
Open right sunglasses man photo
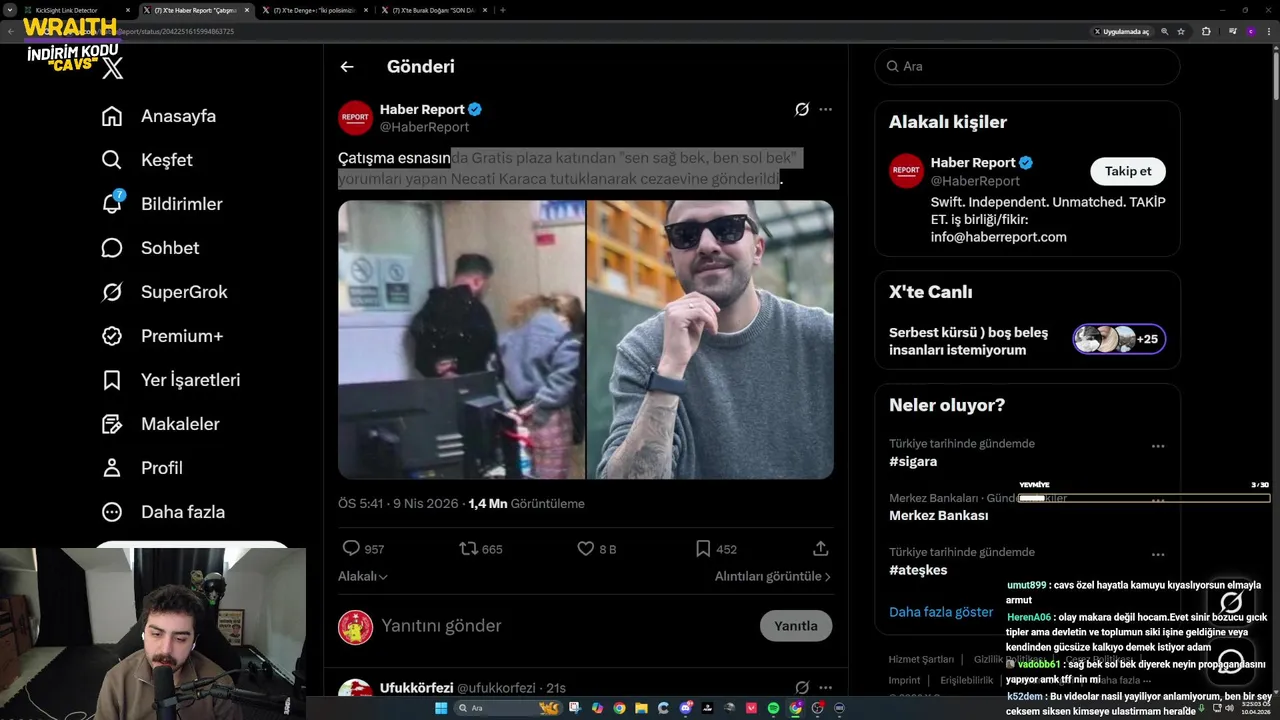(710, 340)
